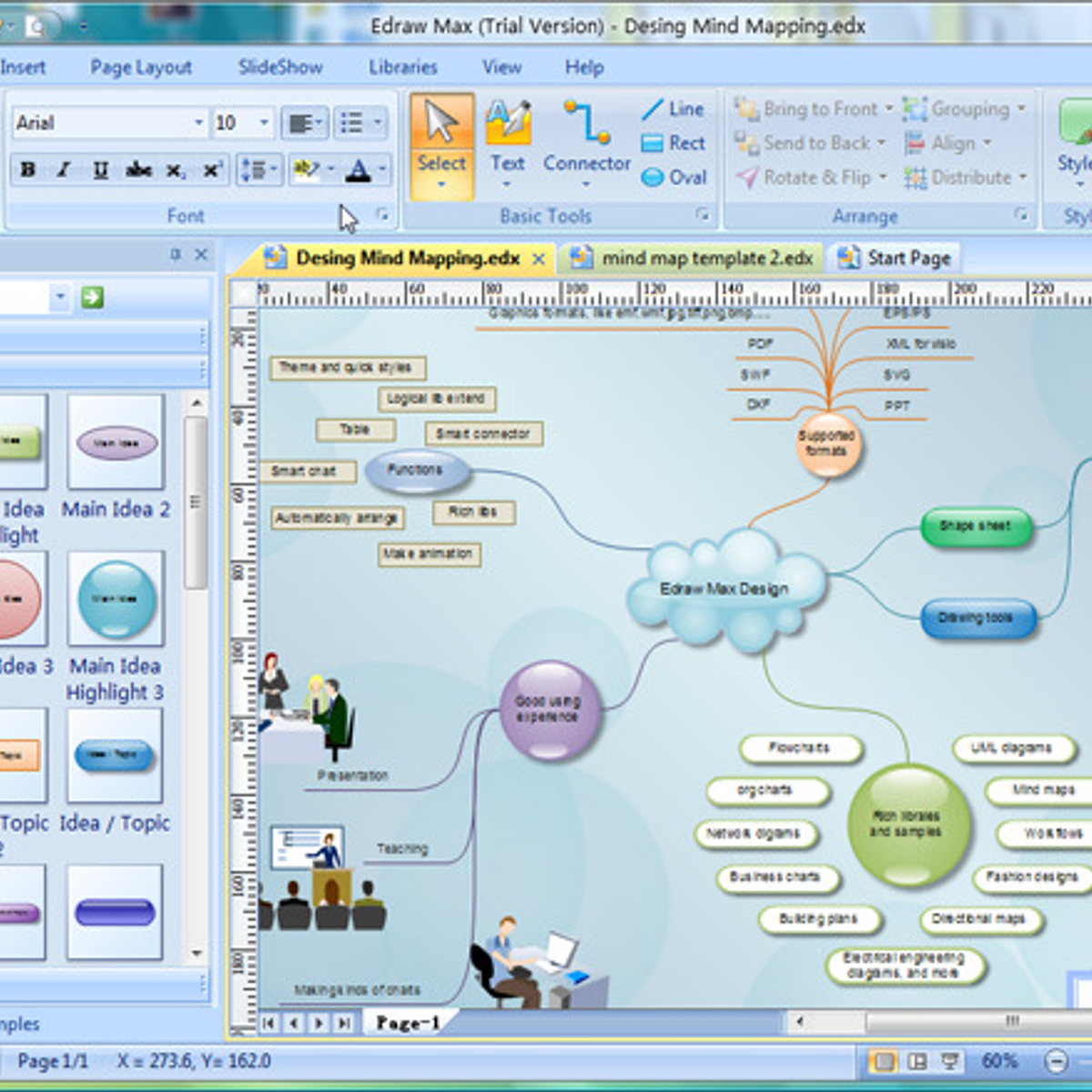Go to next page navigation button

pos(318,1023)
